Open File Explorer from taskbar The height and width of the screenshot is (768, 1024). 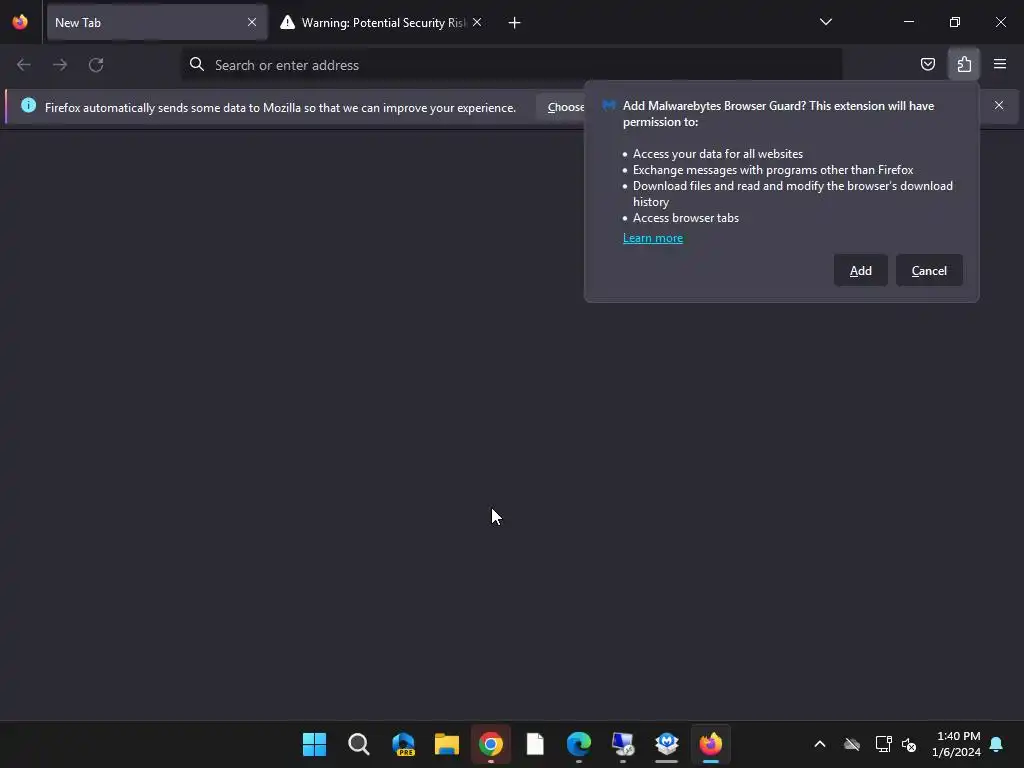pyautogui.click(x=447, y=744)
